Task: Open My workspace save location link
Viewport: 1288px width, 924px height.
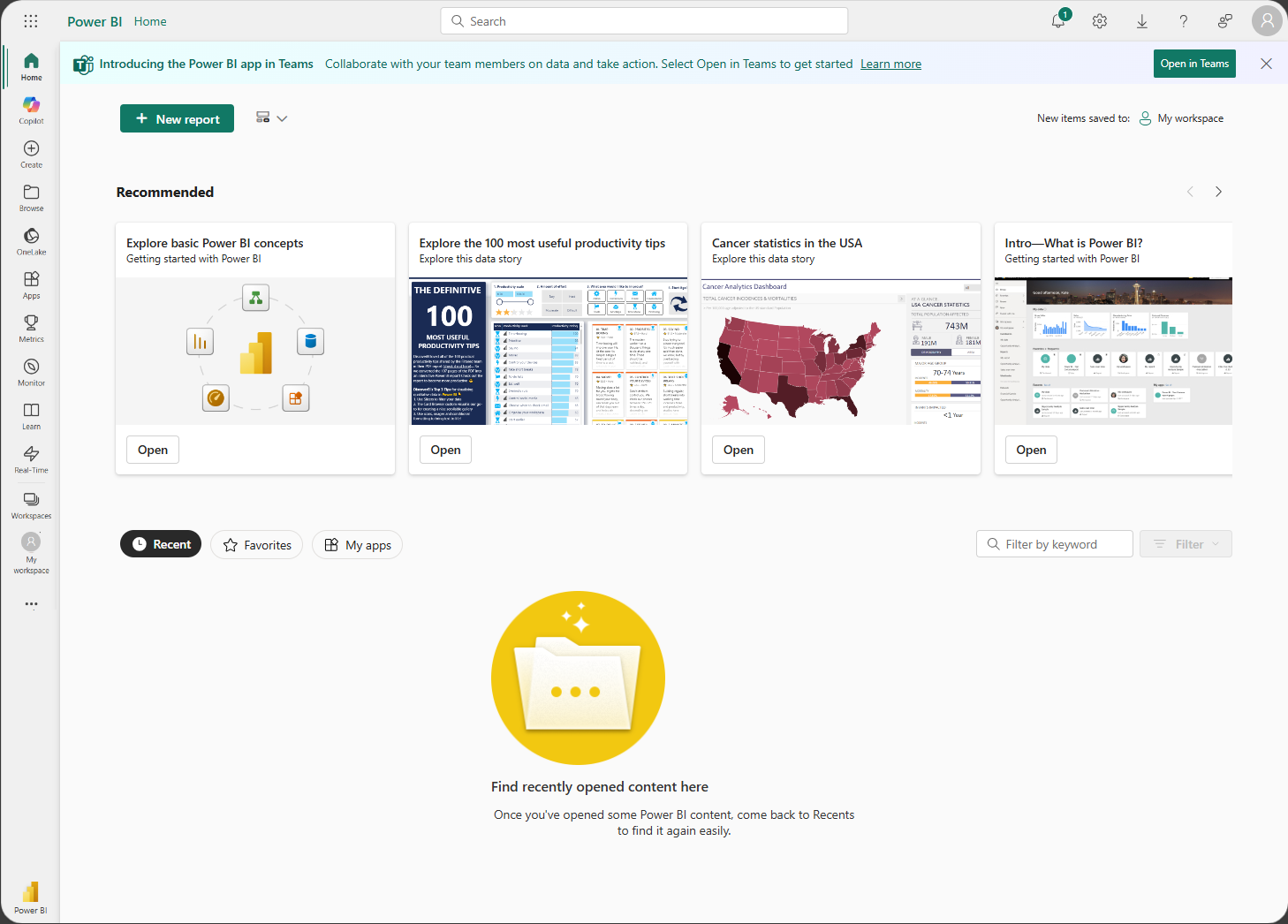Action: [x=1181, y=118]
